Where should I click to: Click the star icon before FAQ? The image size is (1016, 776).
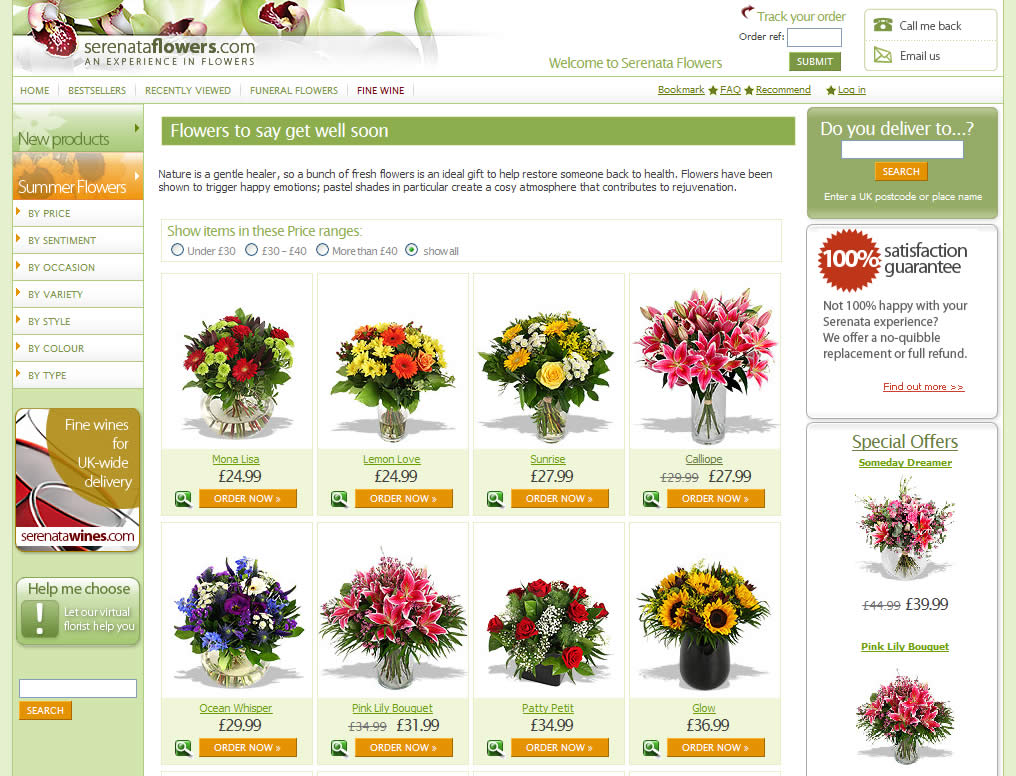click(x=713, y=90)
